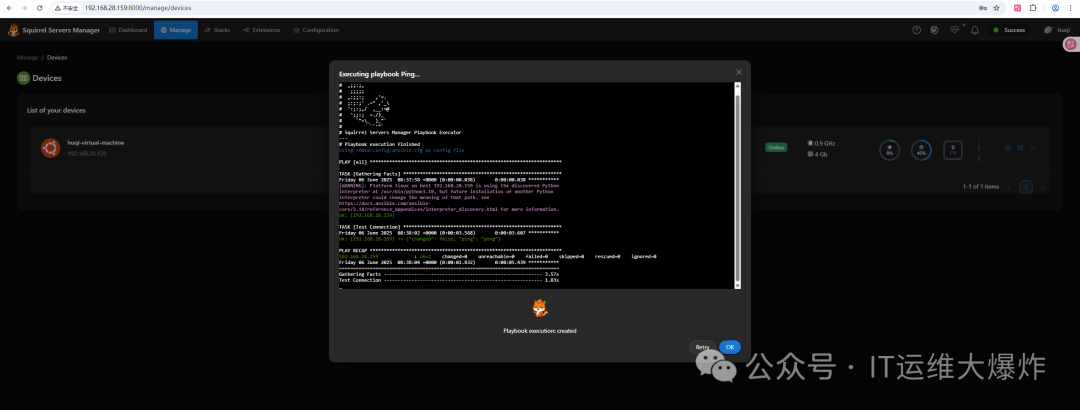Expand the device row actions chevron

click(x=1033, y=147)
